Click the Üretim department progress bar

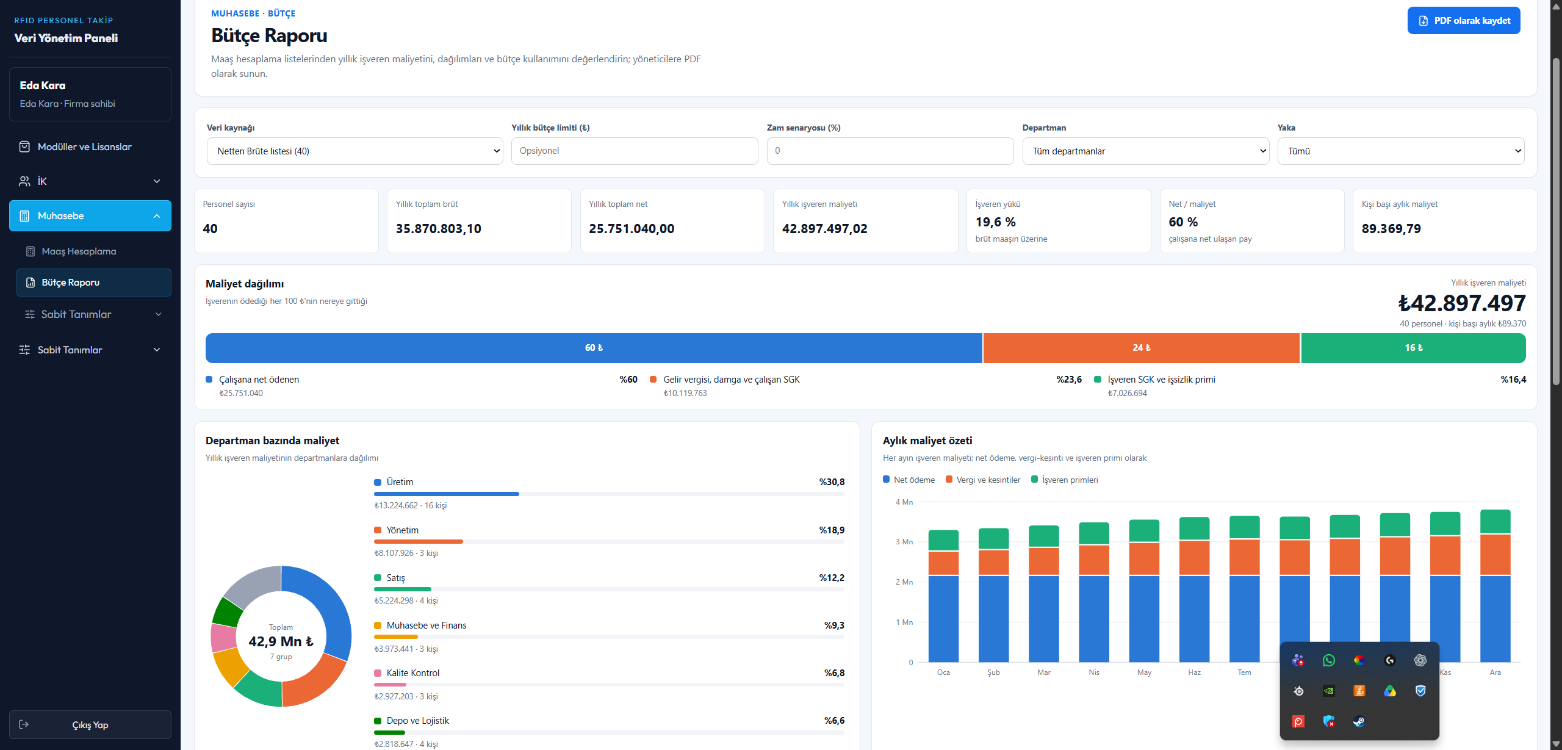pos(609,494)
